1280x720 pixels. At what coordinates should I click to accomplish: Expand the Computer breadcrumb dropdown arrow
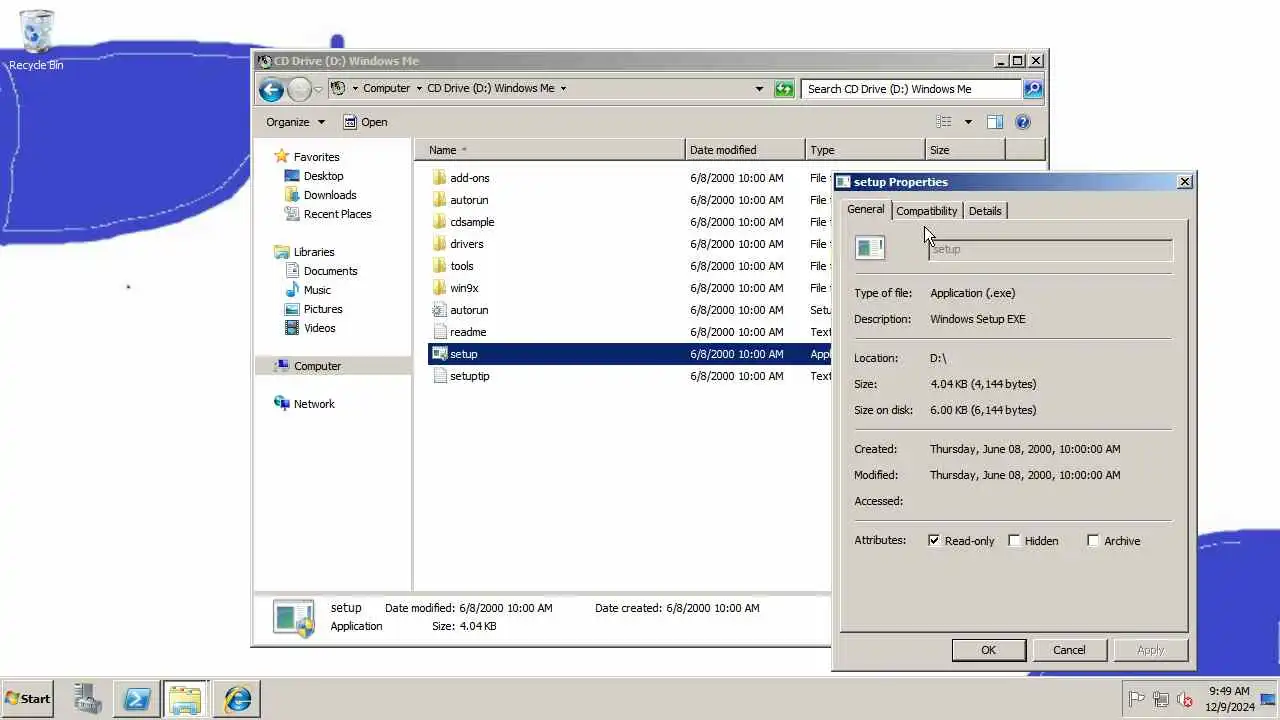[x=419, y=89]
